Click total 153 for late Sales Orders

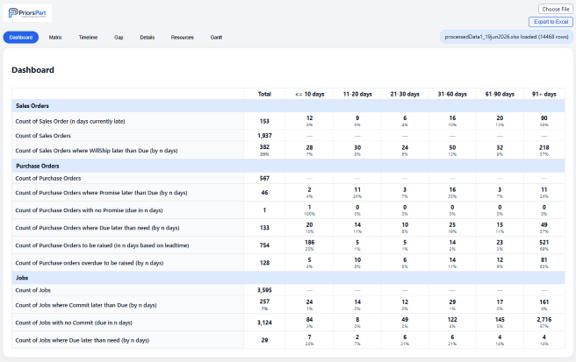coord(264,121)
